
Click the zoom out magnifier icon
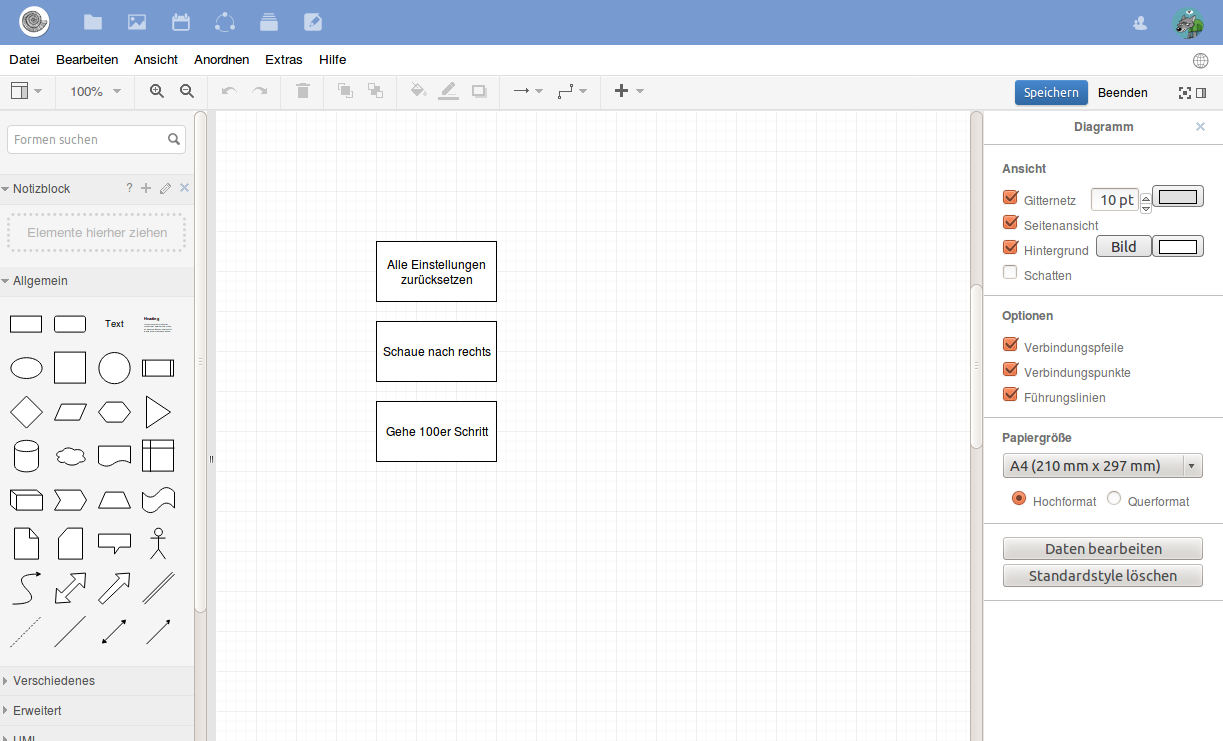(x=187, y=91)
